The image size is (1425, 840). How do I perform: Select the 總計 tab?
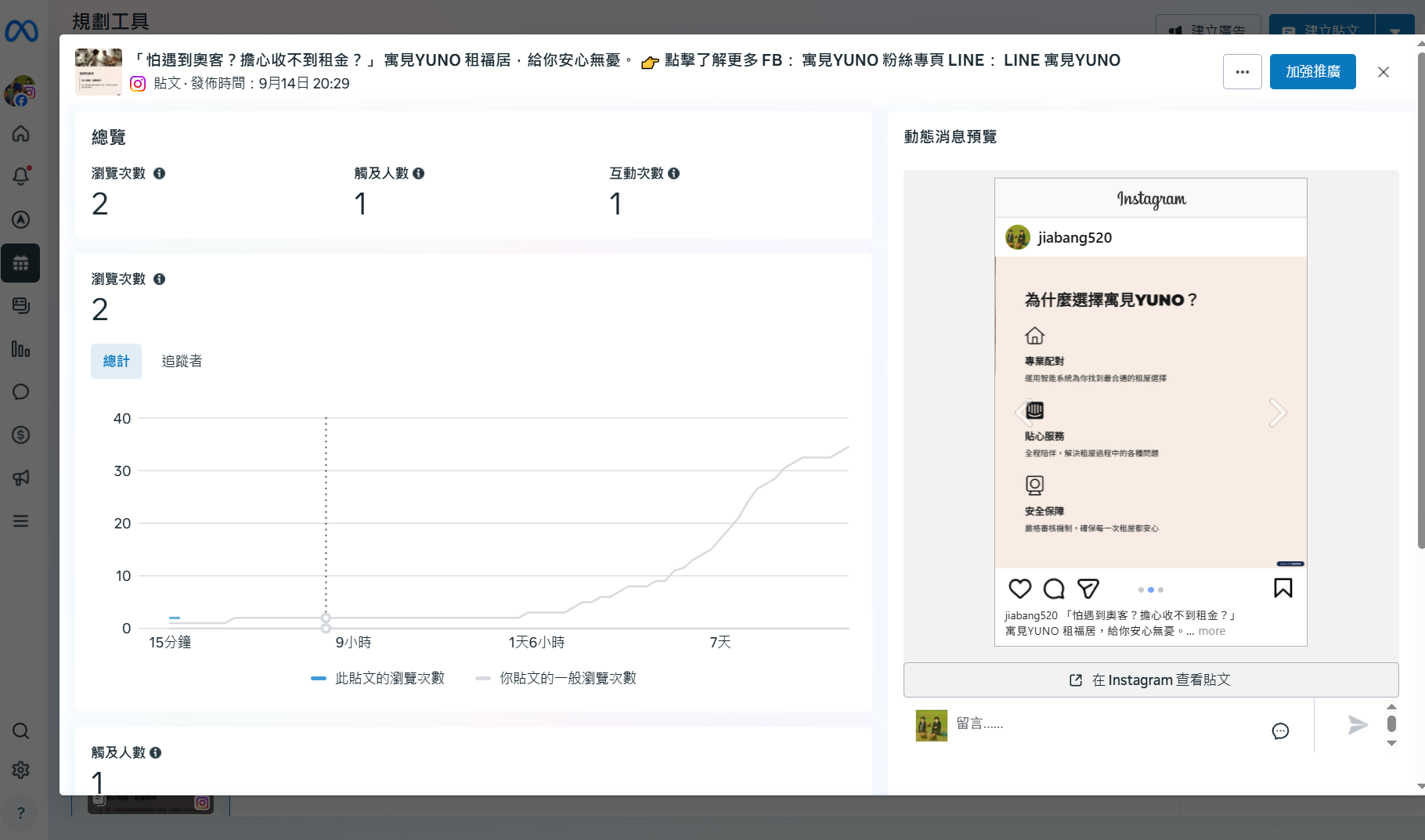pyautogui.click(x=116, y=361)
